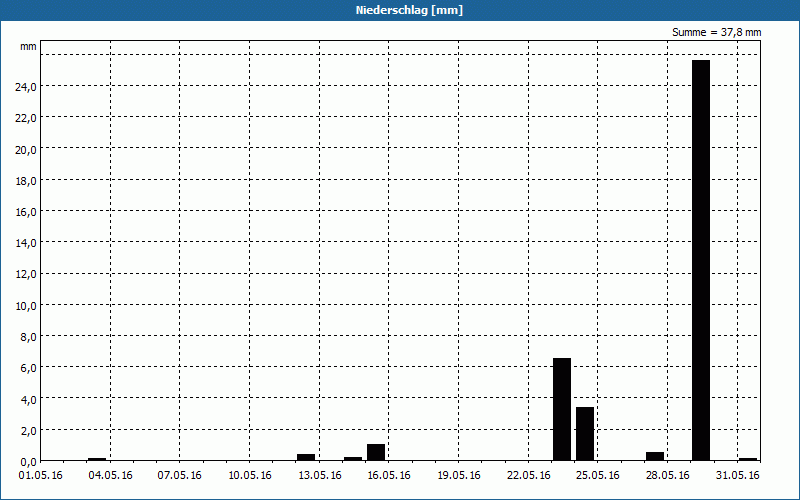Click the 6,0 y-axis value
Image resolution: width=800 pixels, height=500 pixels.
pos(29,368)
